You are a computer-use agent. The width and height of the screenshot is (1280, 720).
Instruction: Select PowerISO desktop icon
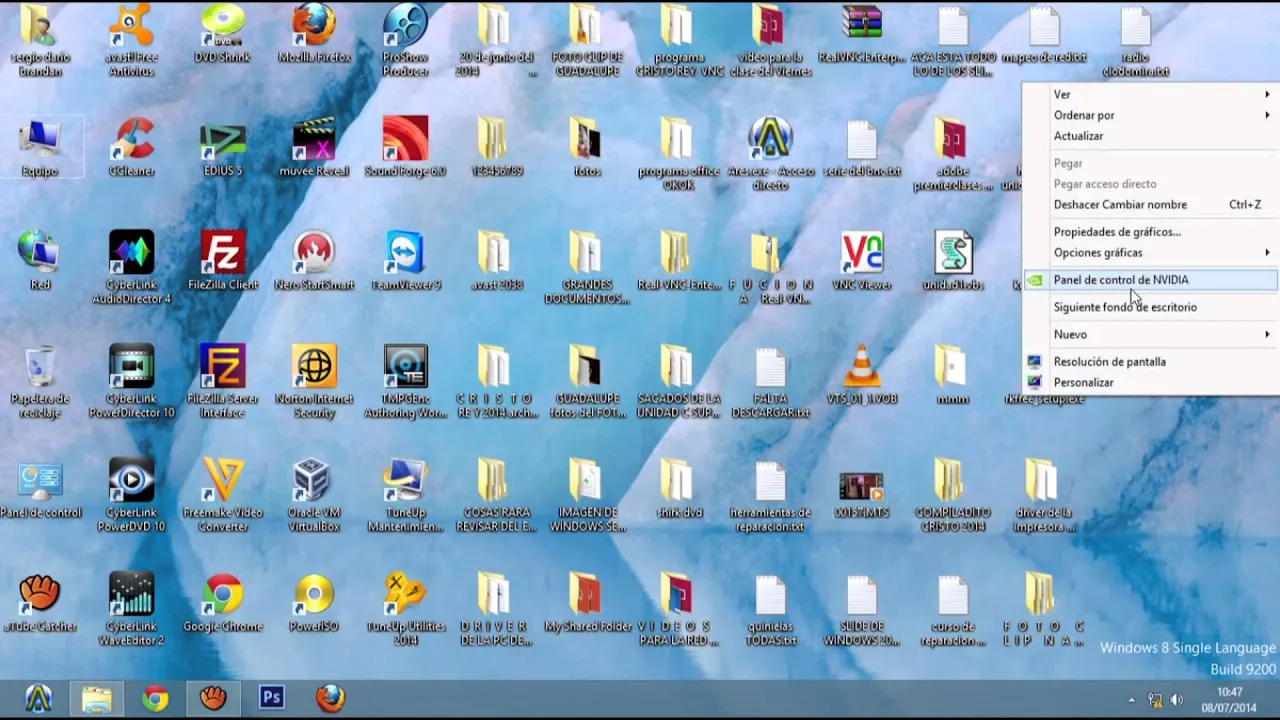[314, 603]
